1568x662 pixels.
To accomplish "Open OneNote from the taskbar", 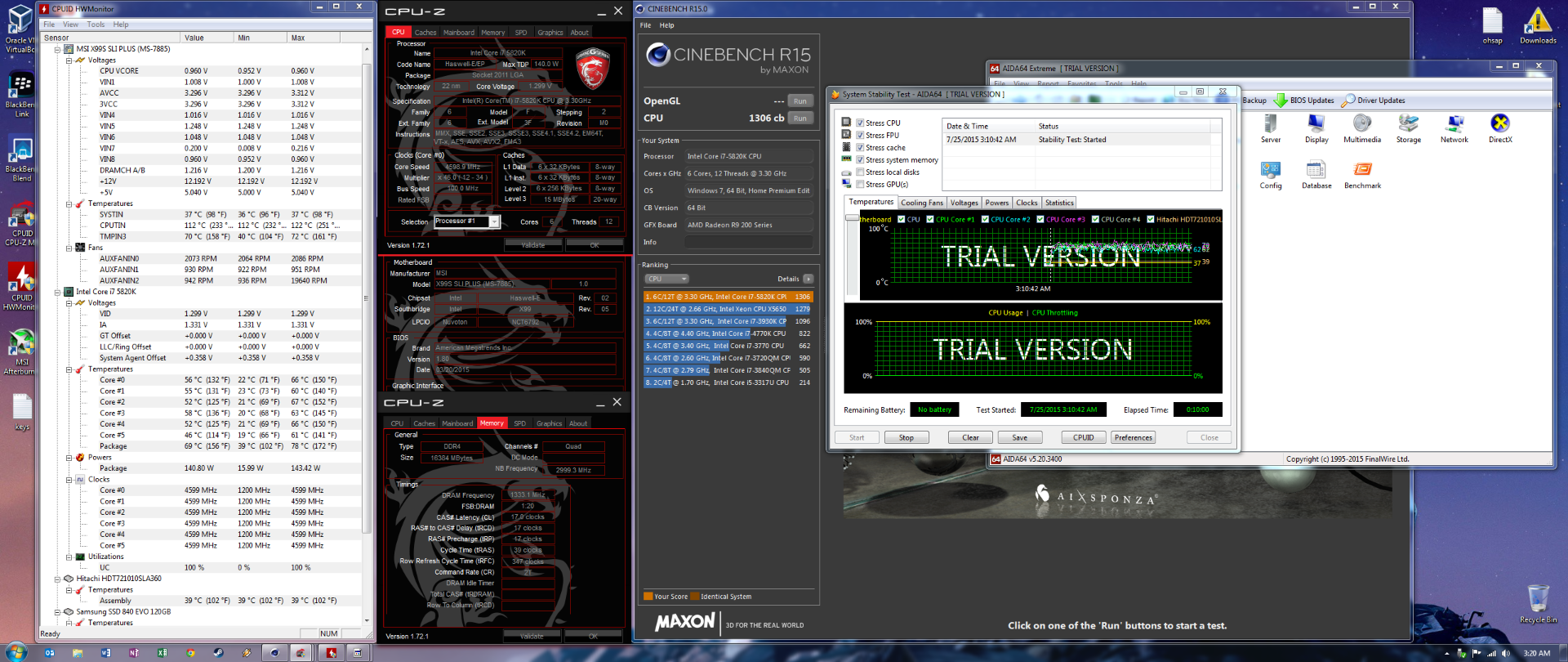I will tap(134, 653).
